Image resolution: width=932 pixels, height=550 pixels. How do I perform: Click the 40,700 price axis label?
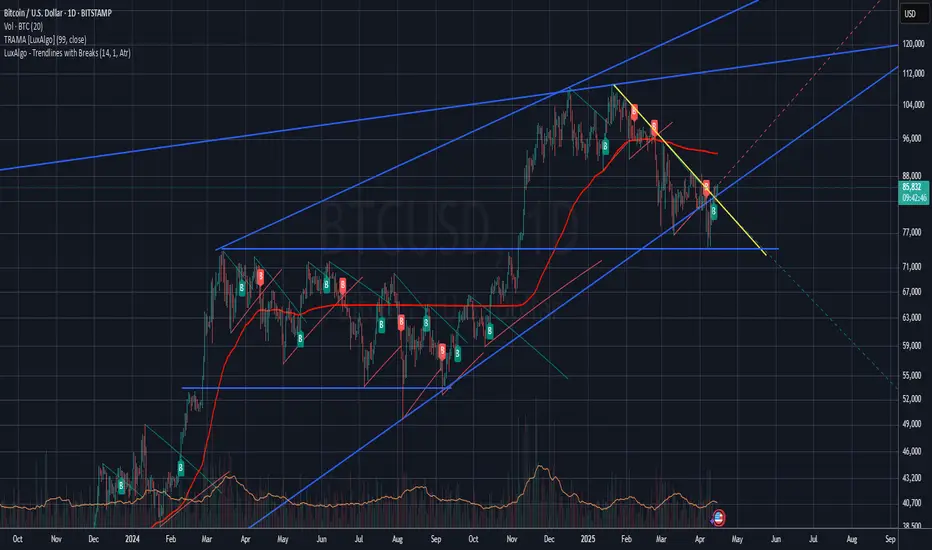click(911, 503)
